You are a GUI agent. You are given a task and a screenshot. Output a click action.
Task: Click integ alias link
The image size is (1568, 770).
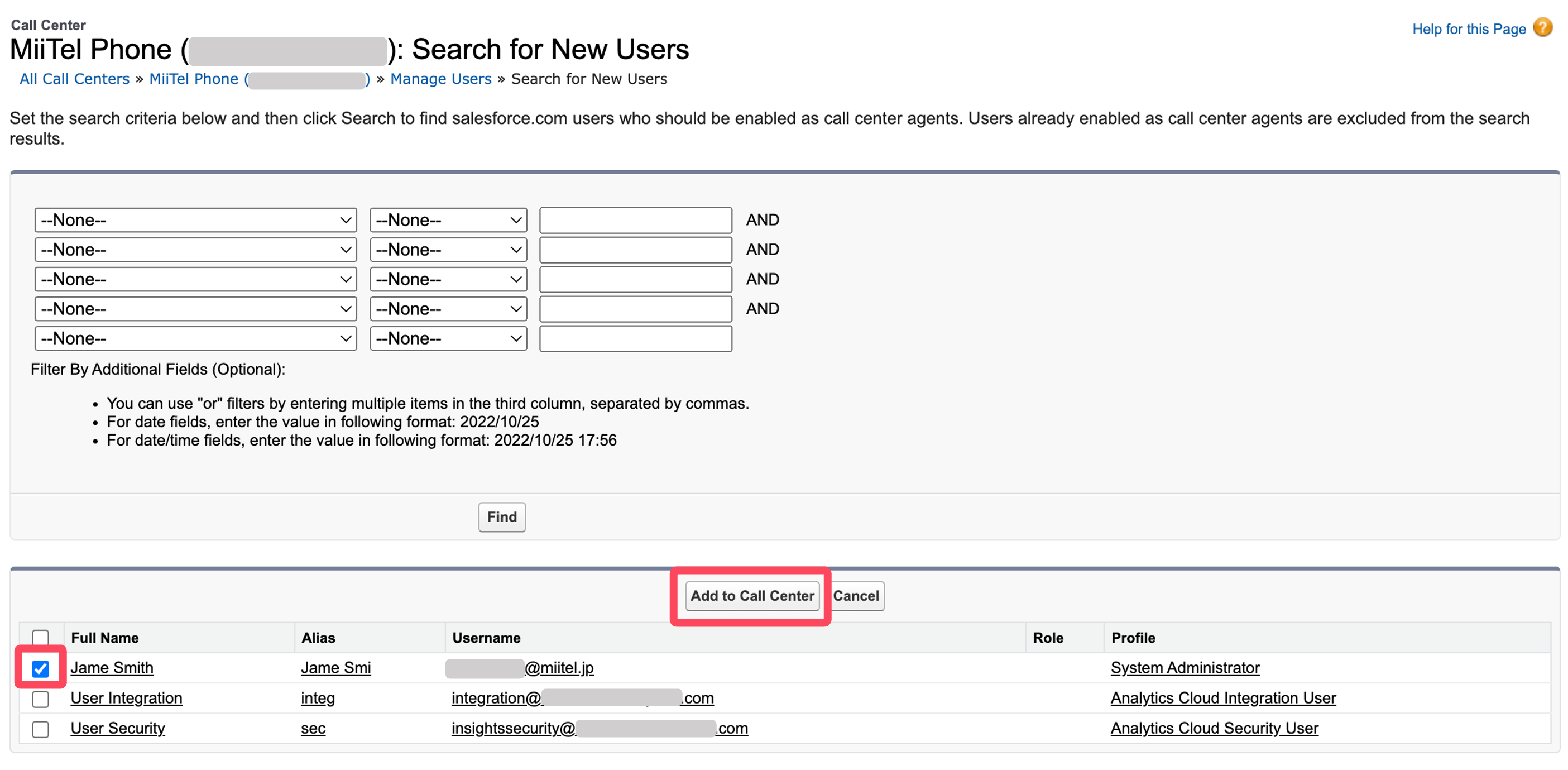point(318,698)
